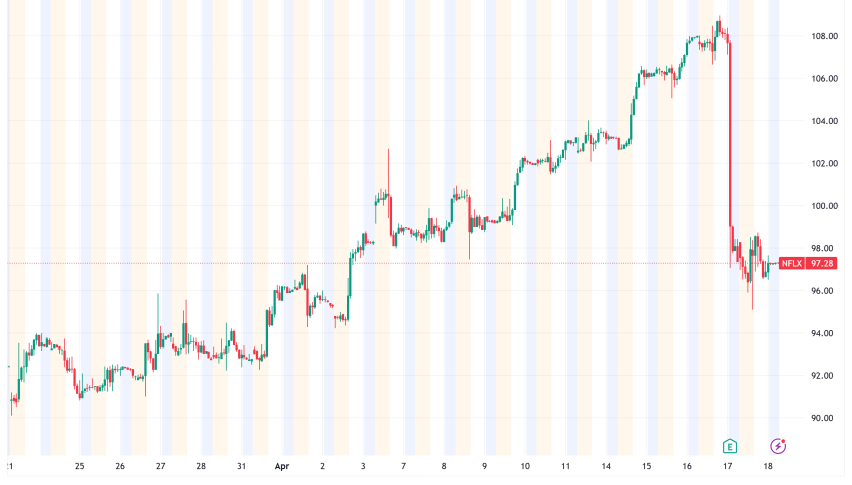The width and height of the screenshot is (852, 485).
Task: Select the Apr label on time axis
Action: click(280, 466)
